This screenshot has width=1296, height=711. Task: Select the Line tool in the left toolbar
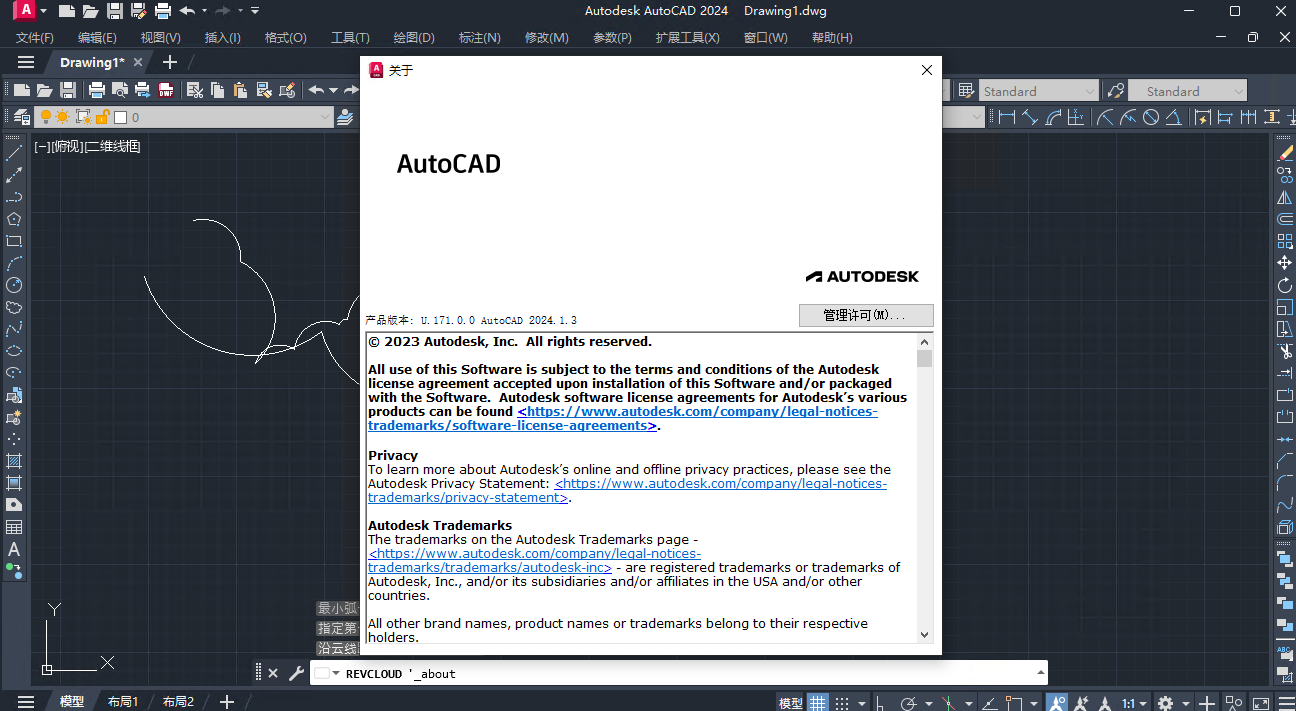14,152
